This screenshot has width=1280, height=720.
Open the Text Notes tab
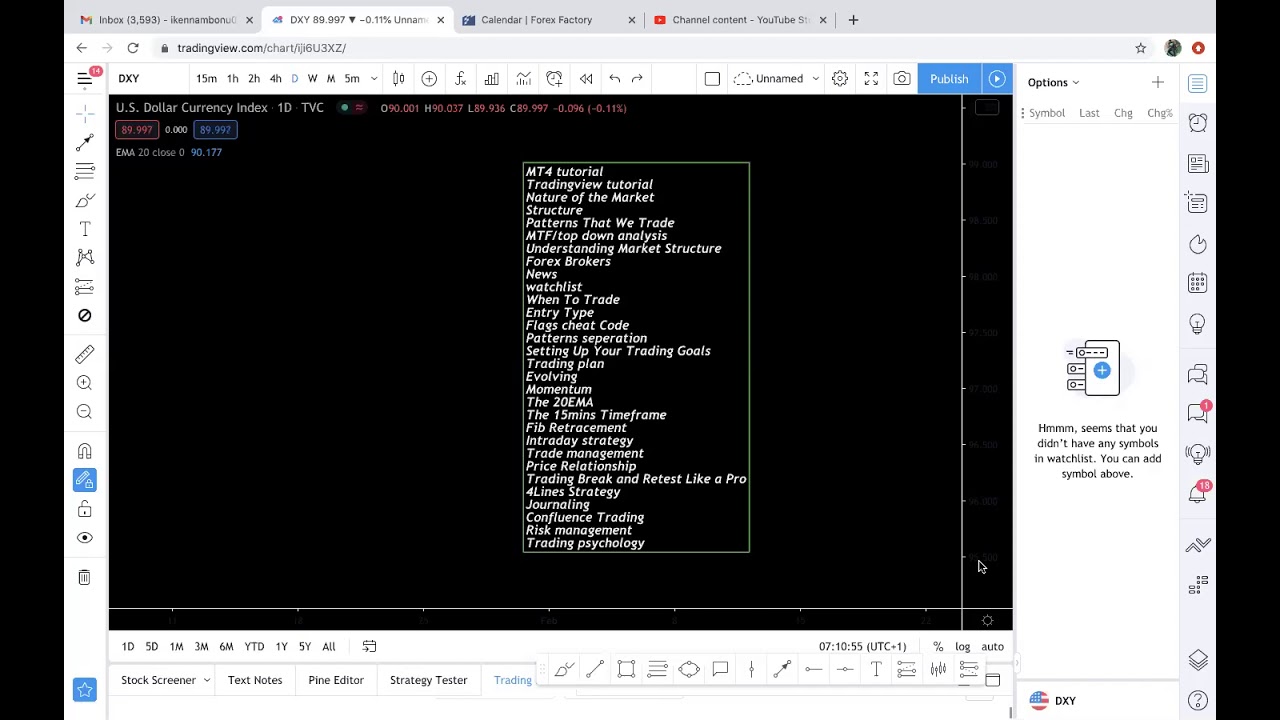tap(255, 680)
